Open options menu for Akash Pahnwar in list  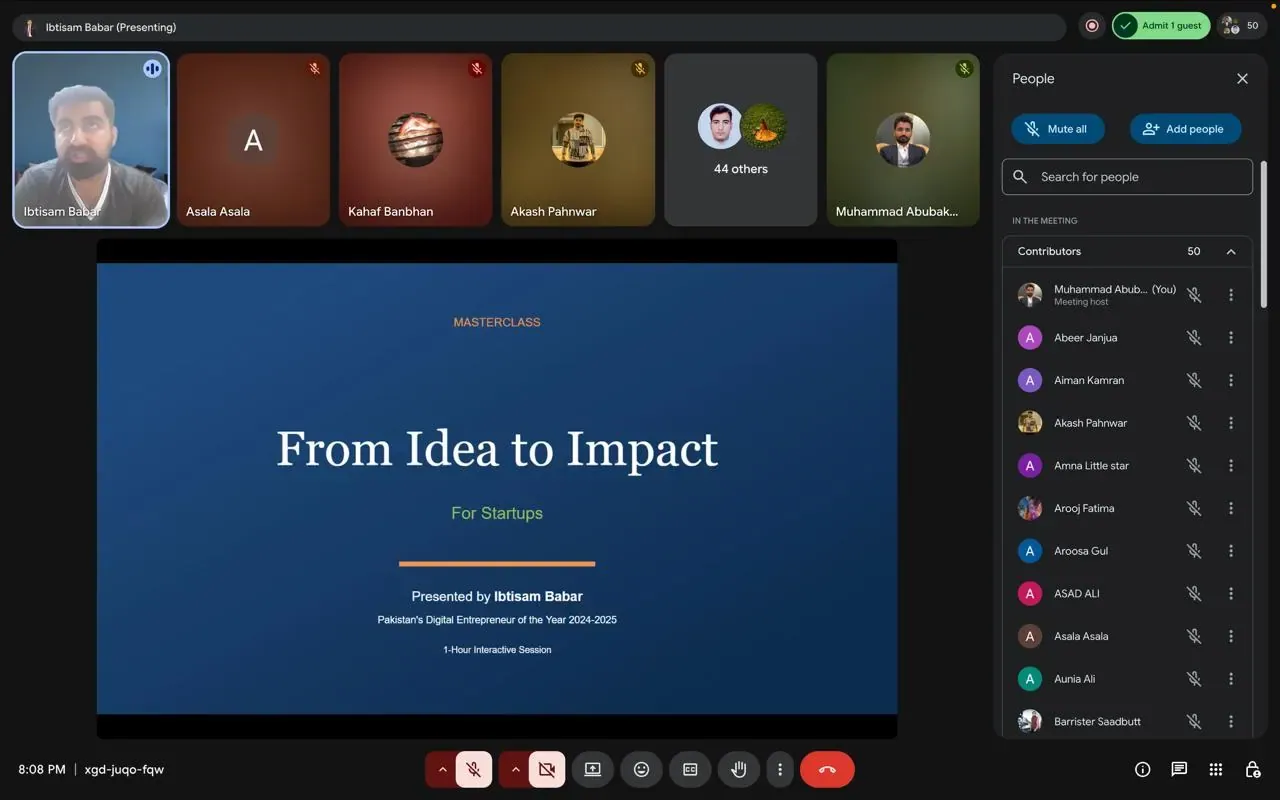pos(1231,423)
